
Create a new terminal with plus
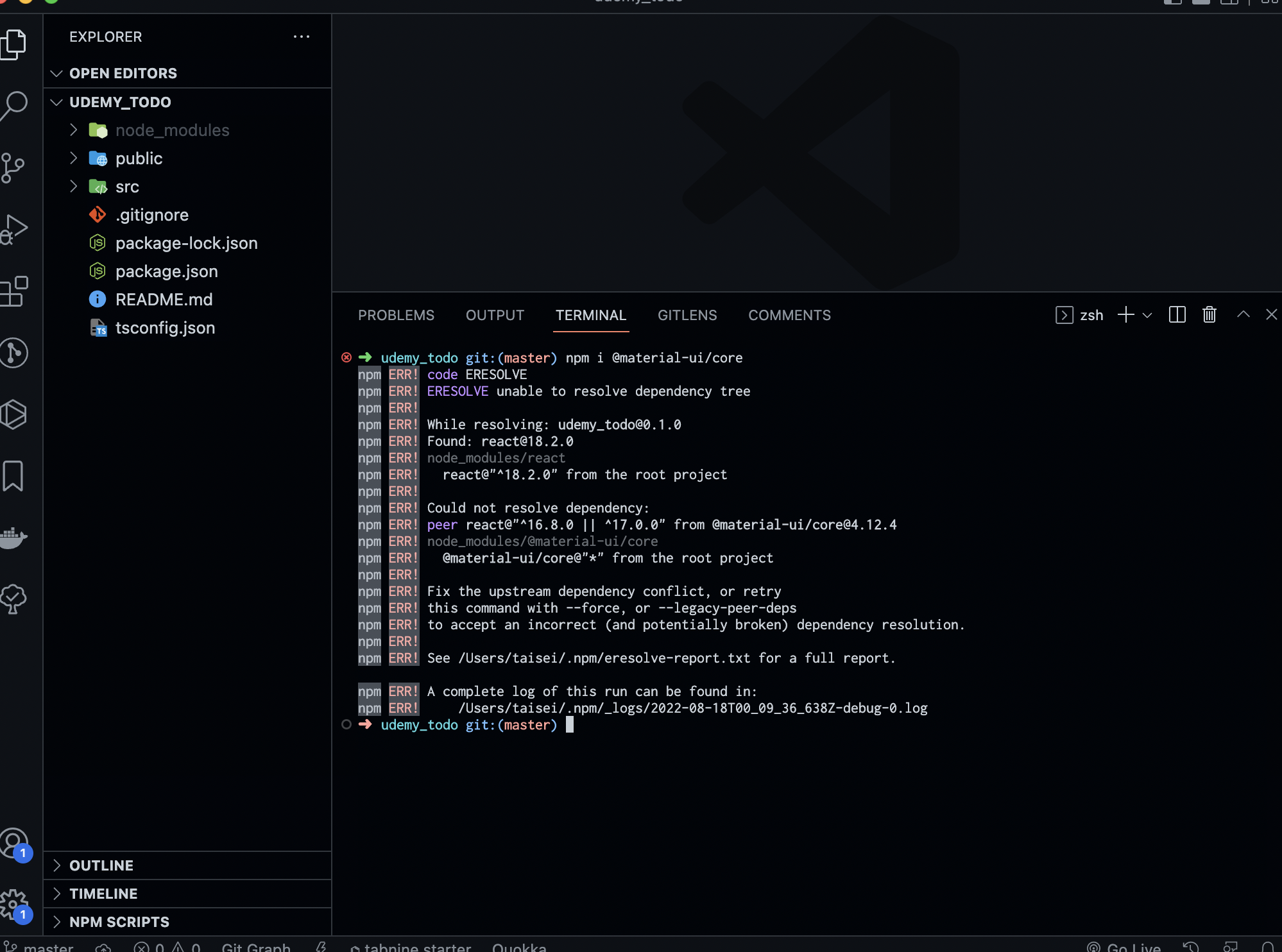tap(1125, 315)
